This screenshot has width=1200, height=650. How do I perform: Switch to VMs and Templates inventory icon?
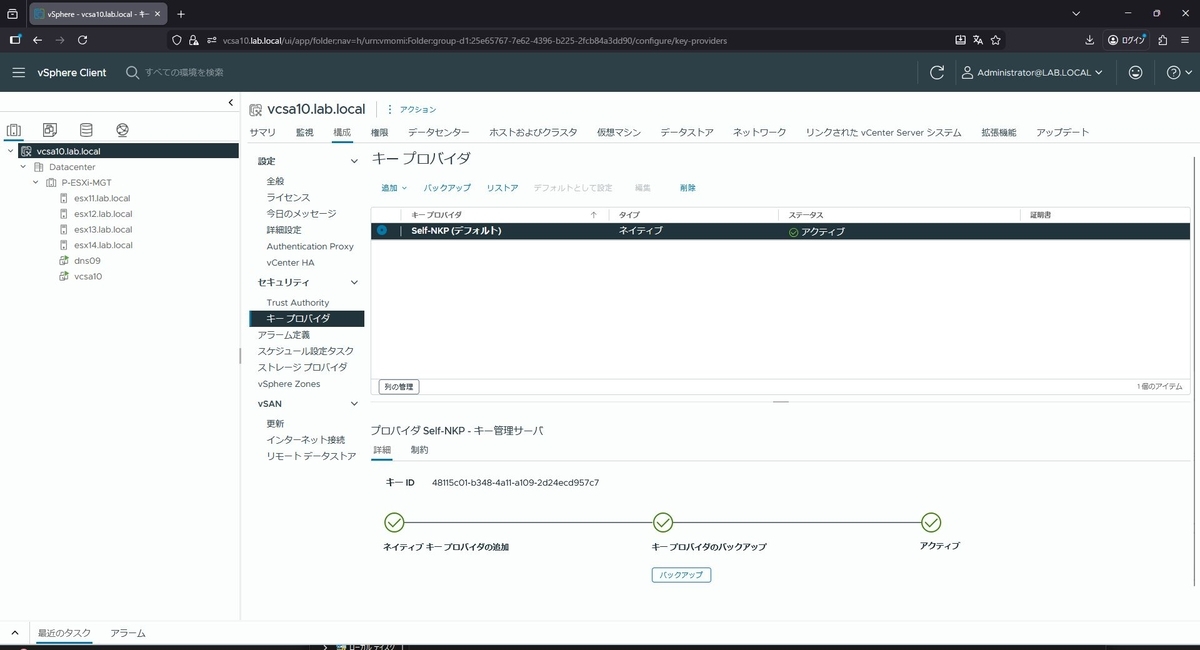click(x=50, y=130)
